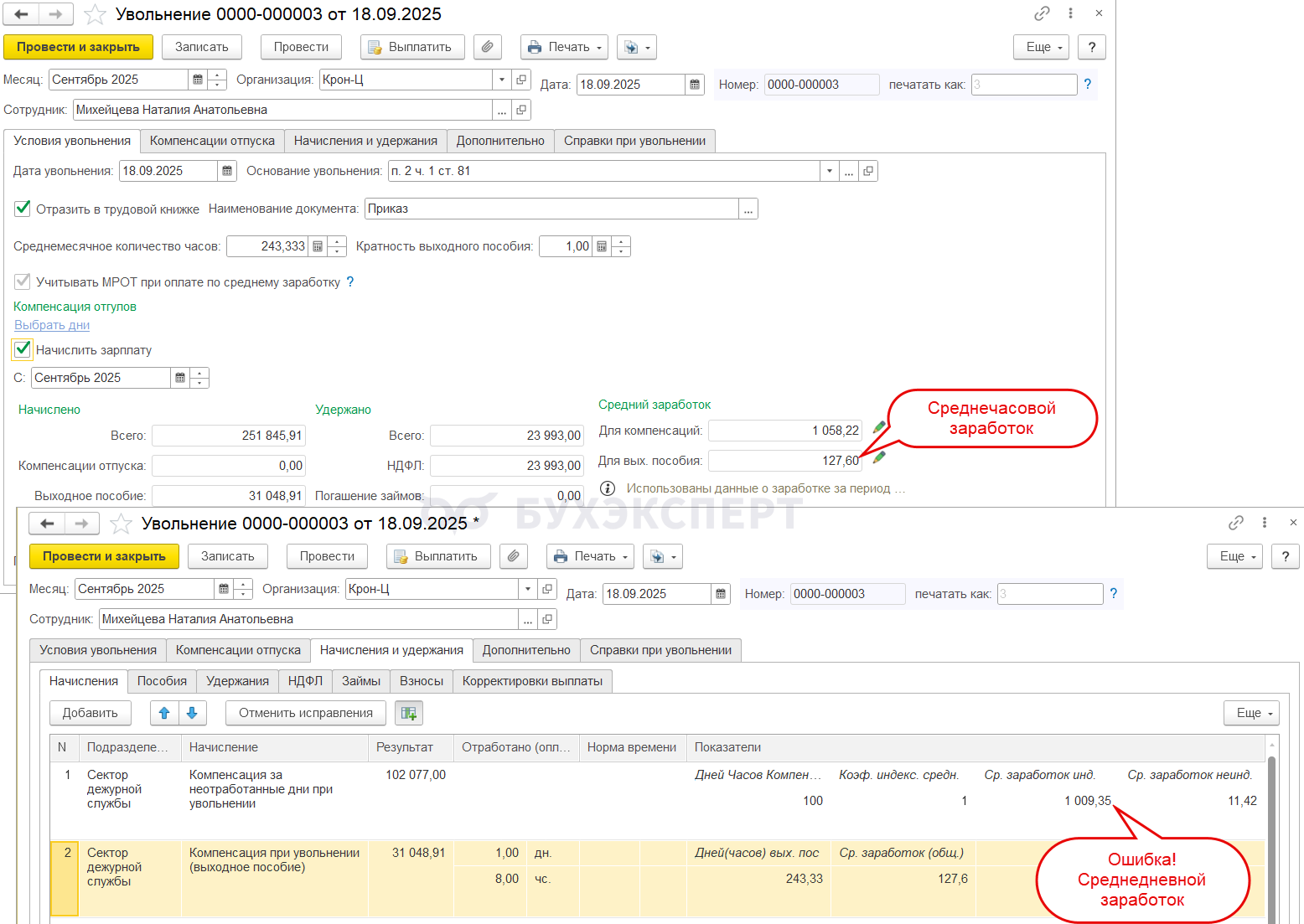Open paperclip attachments in the lower window
1304x924 pixels.
pyautogui.click(x=514, y=556)
